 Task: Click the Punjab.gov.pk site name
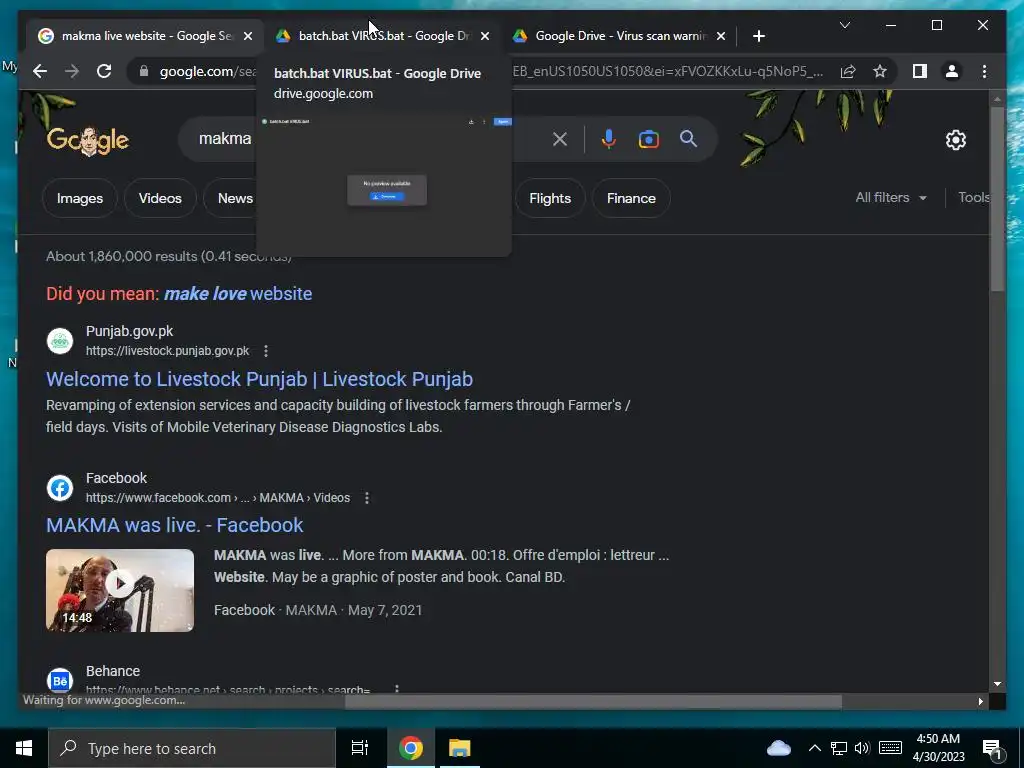(x=129, y=331)
